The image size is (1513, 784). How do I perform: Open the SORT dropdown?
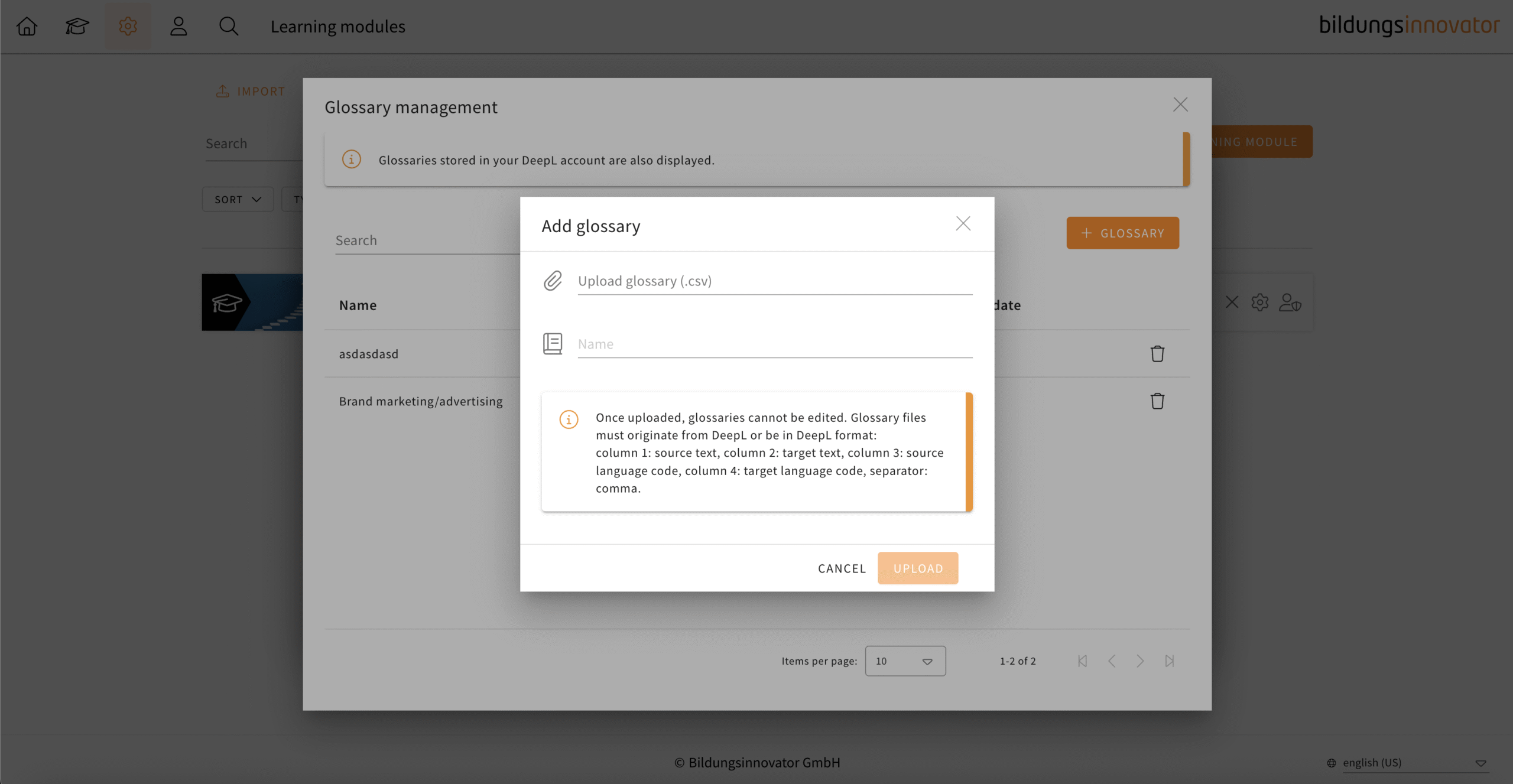coord(238,199)
